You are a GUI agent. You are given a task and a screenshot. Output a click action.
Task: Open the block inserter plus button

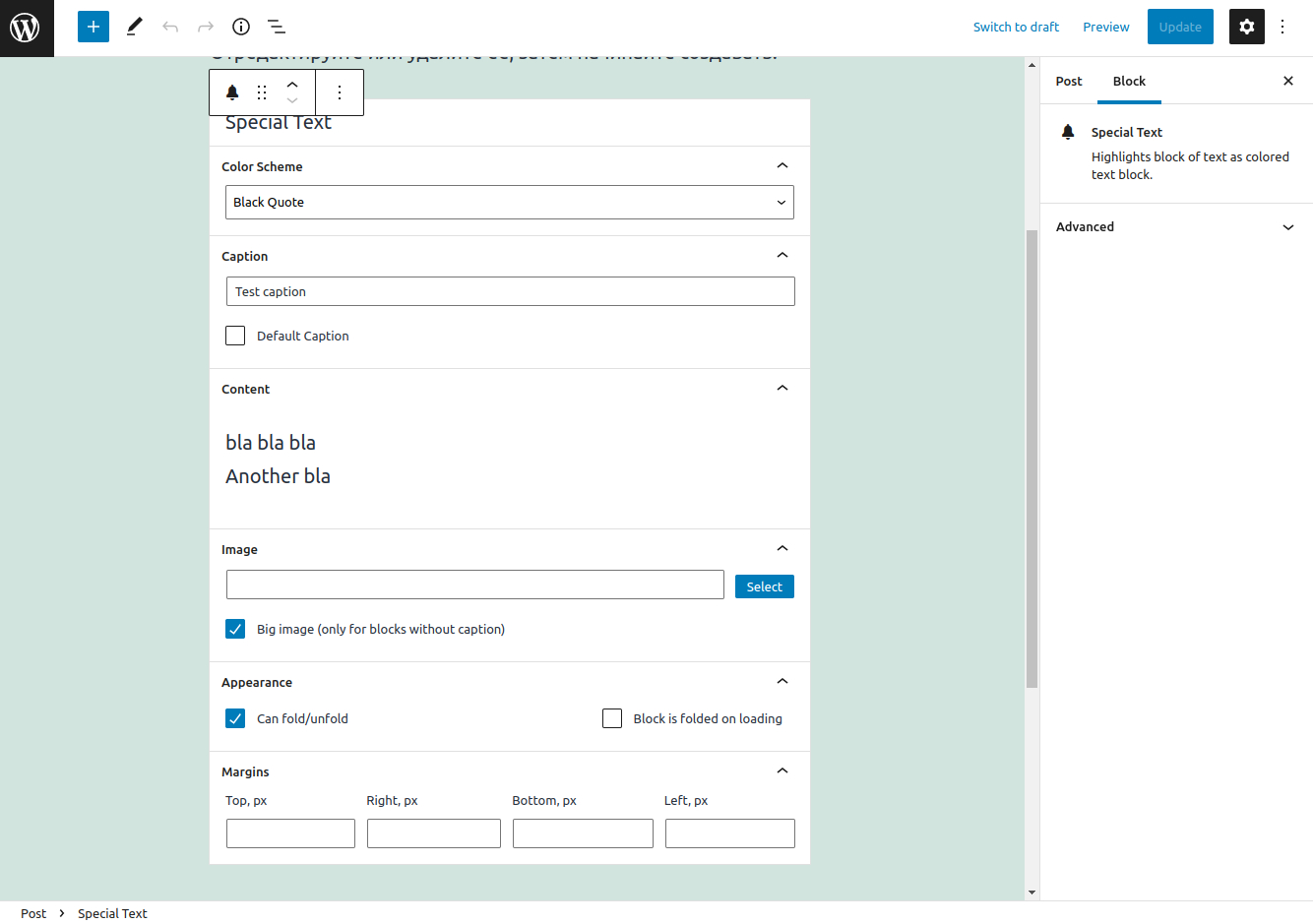[x=94, y=27]
